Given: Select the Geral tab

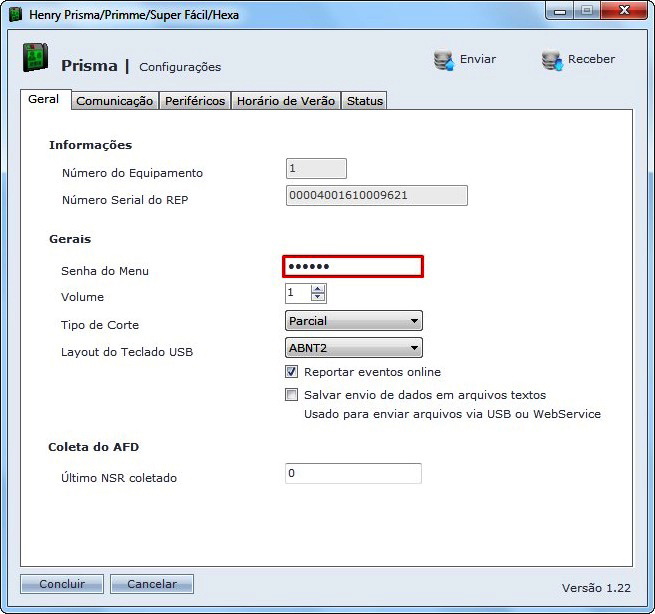Looking at the screenshot, I should pyautogui.click(x=44, y=100).
